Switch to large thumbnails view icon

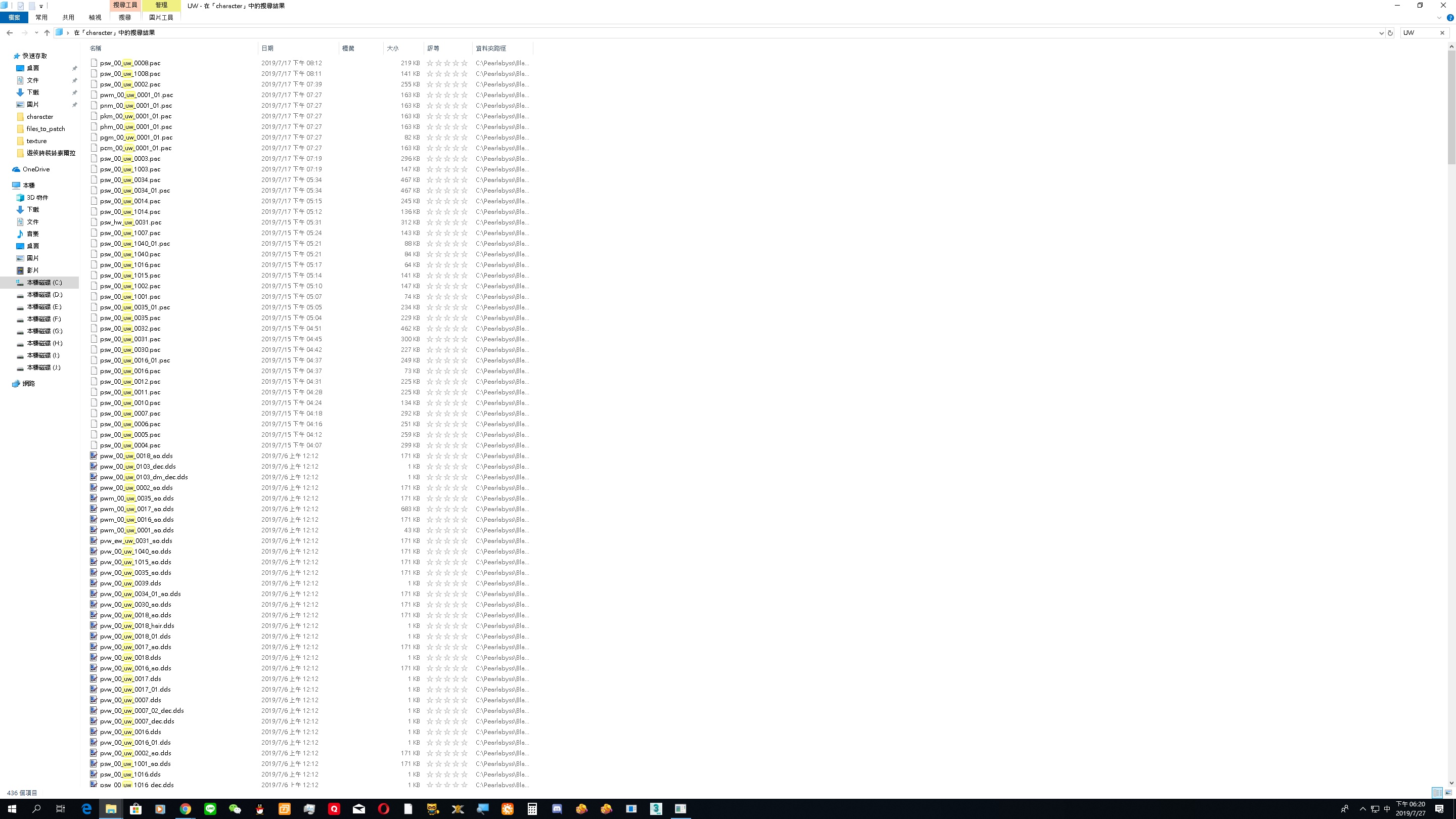click(1448, 792)
